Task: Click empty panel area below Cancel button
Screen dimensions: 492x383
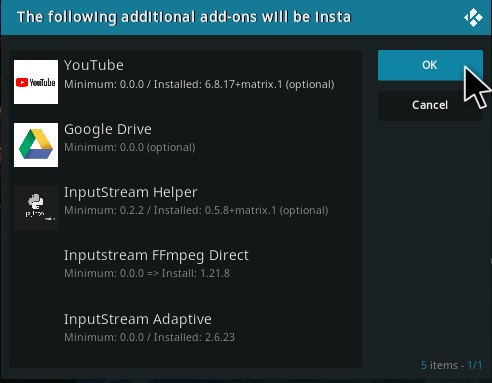Action: (x=430, y=233)
